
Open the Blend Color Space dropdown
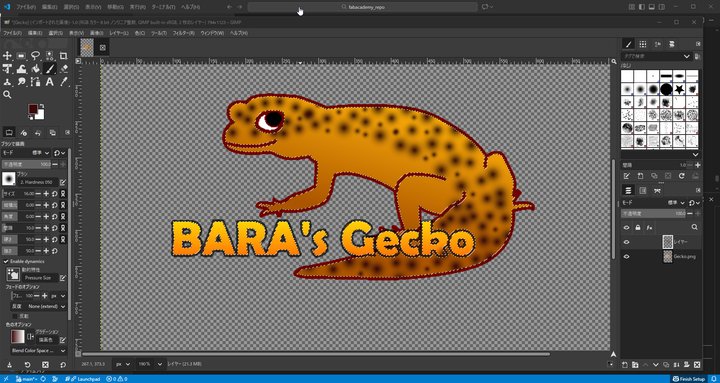(39, 350)
